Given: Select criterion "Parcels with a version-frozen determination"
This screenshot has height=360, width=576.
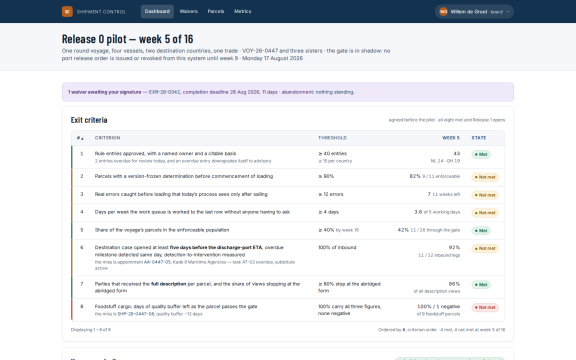Looking at the screenshot, I should click(x=184, y=176).
